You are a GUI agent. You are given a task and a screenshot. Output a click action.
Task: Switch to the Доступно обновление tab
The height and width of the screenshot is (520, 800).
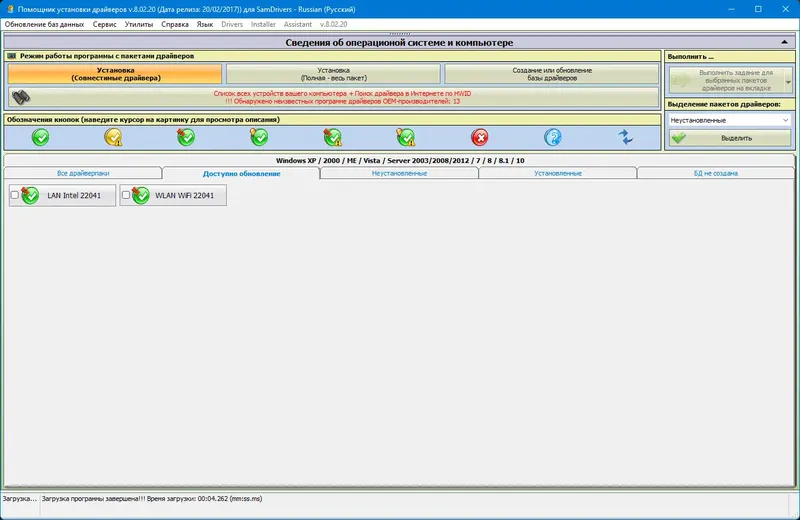coord(241,174)
